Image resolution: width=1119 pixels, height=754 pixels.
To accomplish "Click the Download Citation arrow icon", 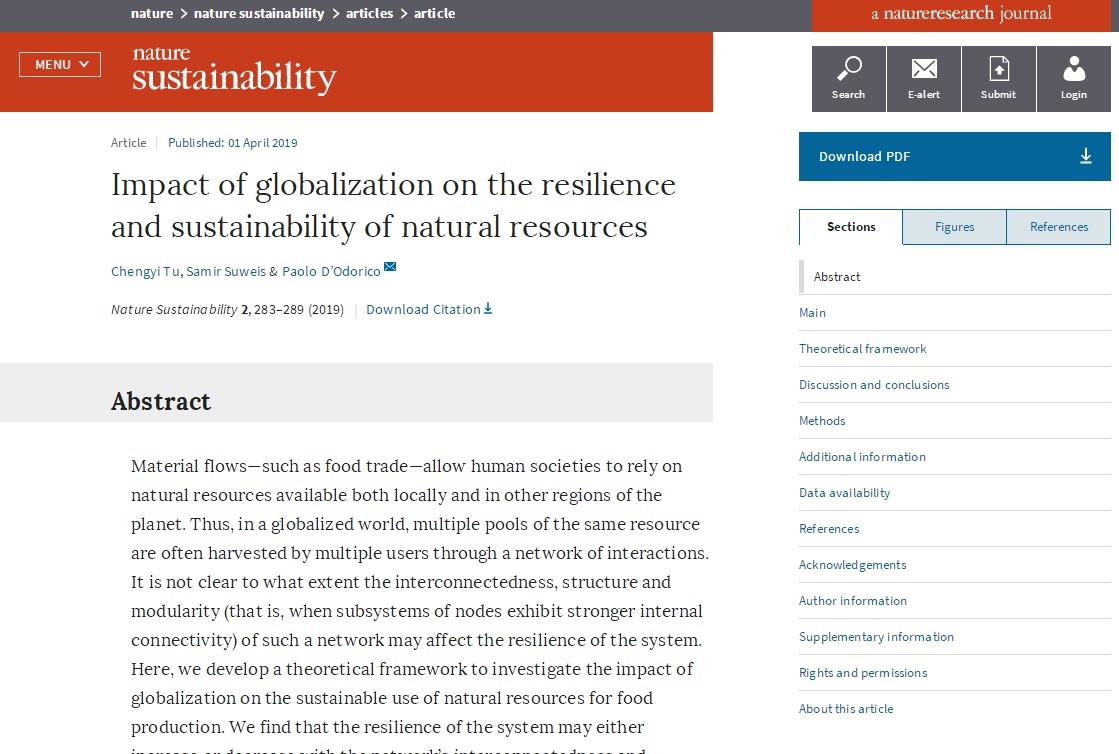I will coord(488,309).
